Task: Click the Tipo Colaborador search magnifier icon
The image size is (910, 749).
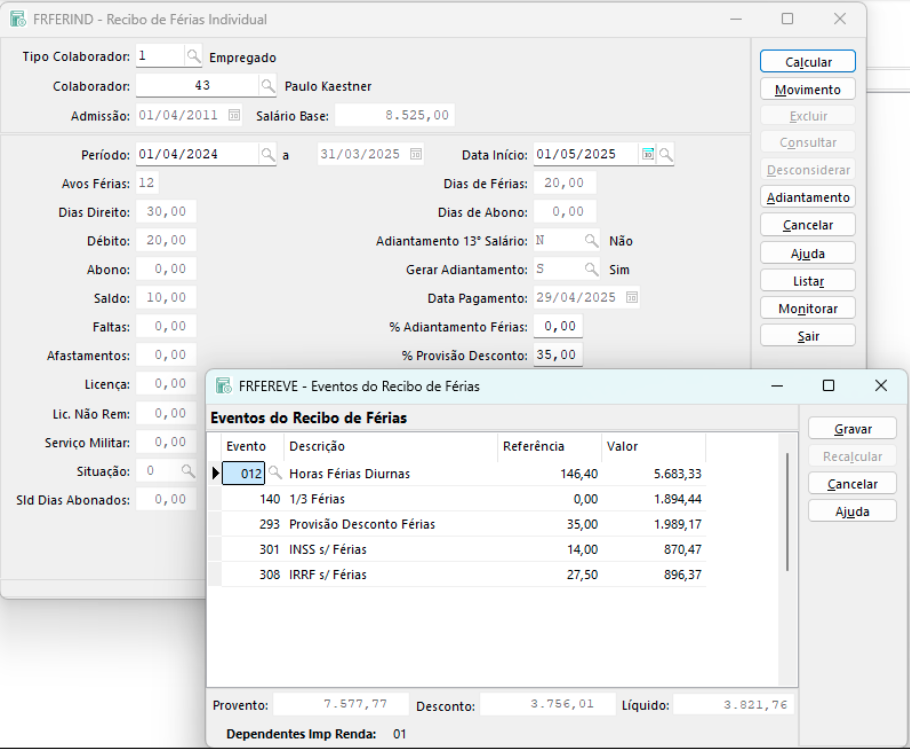Action: click(x=194, y=57)
